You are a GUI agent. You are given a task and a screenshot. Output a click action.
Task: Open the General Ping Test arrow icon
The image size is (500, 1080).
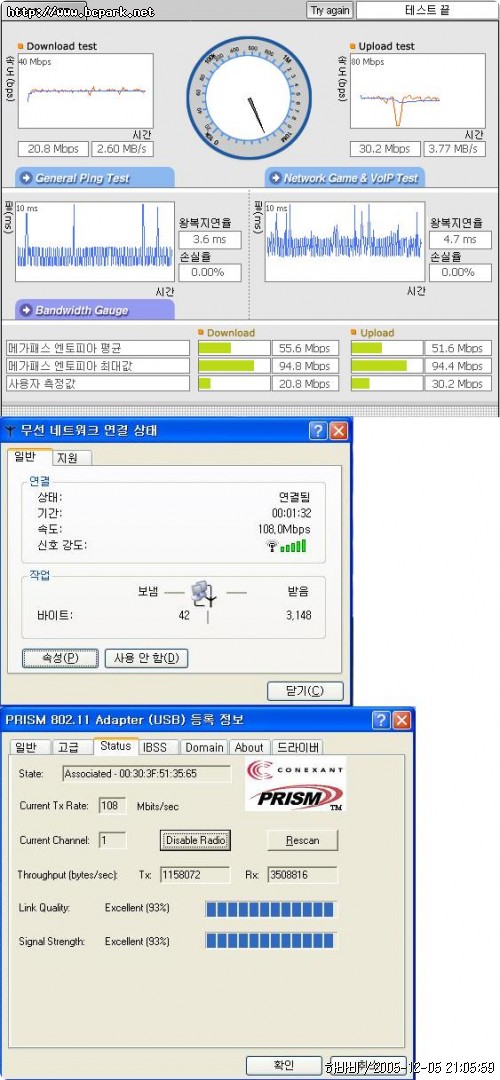[26, 178]
